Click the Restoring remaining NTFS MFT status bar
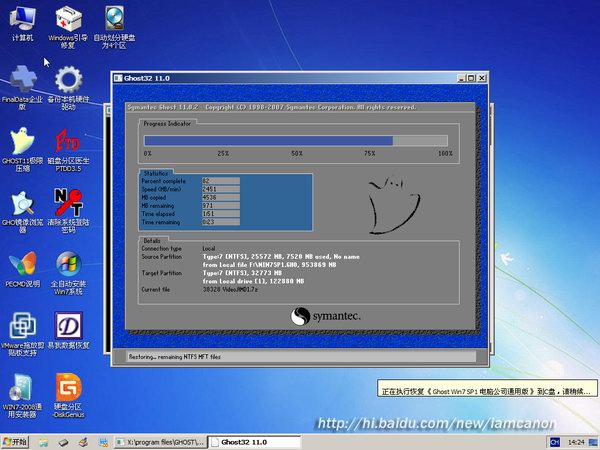This screenshot has height=450, width=600. pos(301,357)
